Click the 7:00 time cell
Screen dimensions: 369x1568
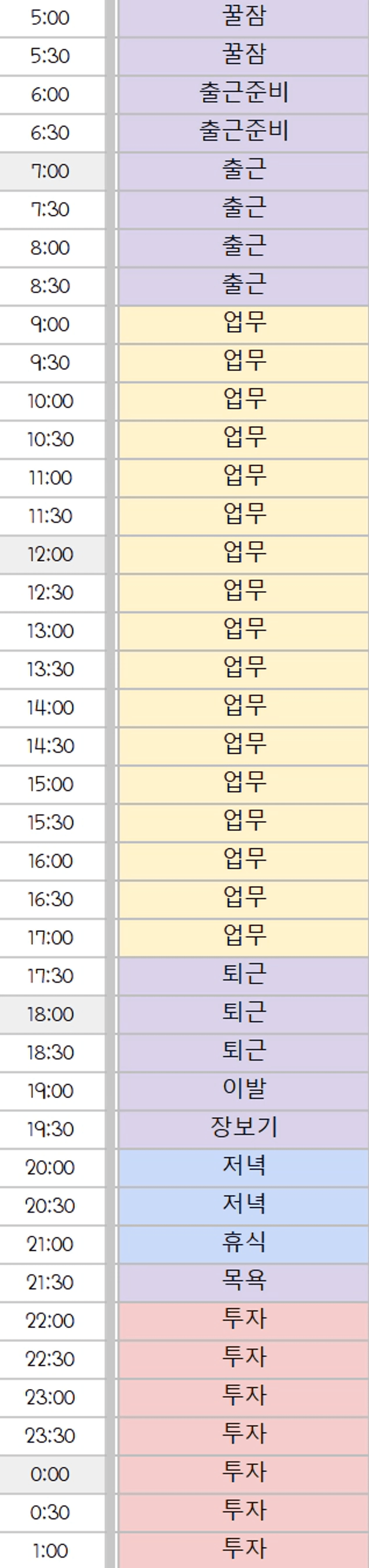tap(50, 171)
